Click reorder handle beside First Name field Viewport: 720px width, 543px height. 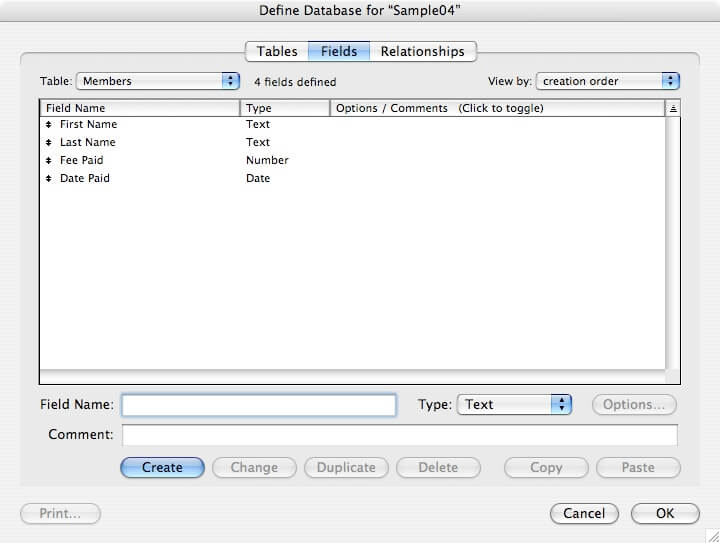[48, 125]
